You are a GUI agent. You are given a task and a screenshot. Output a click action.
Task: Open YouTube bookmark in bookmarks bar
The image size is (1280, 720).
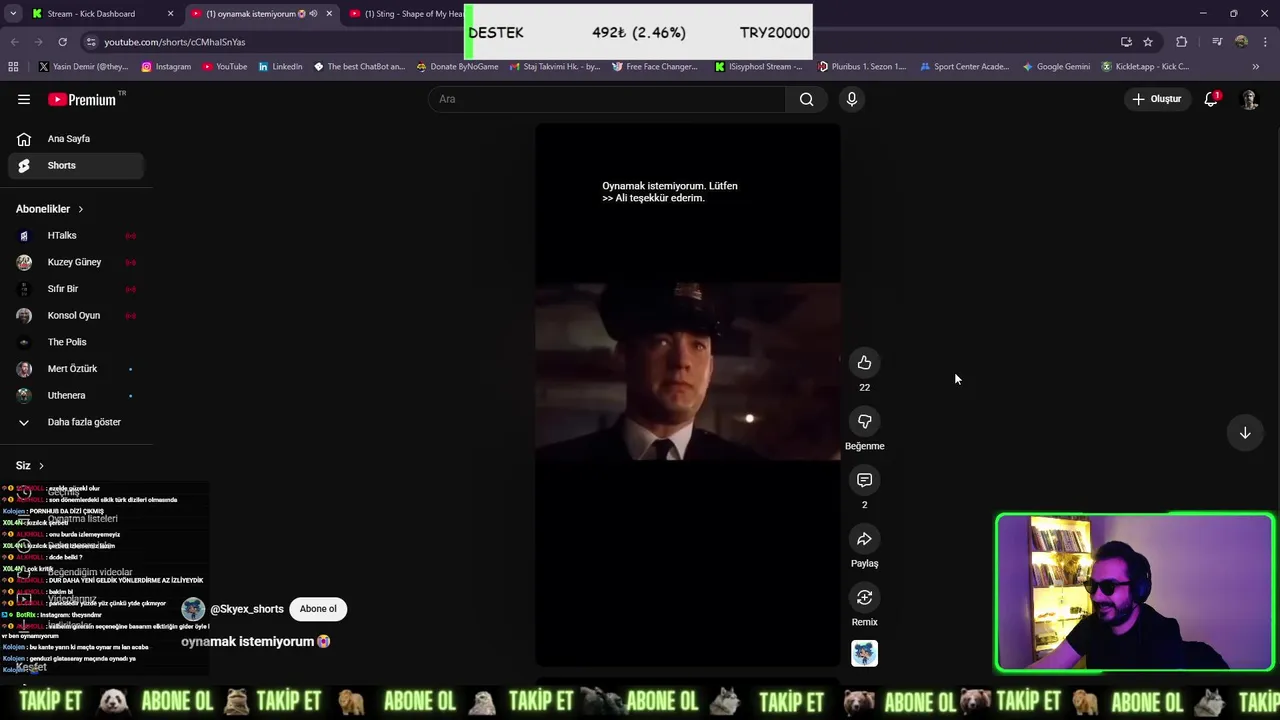click(225, 67)
